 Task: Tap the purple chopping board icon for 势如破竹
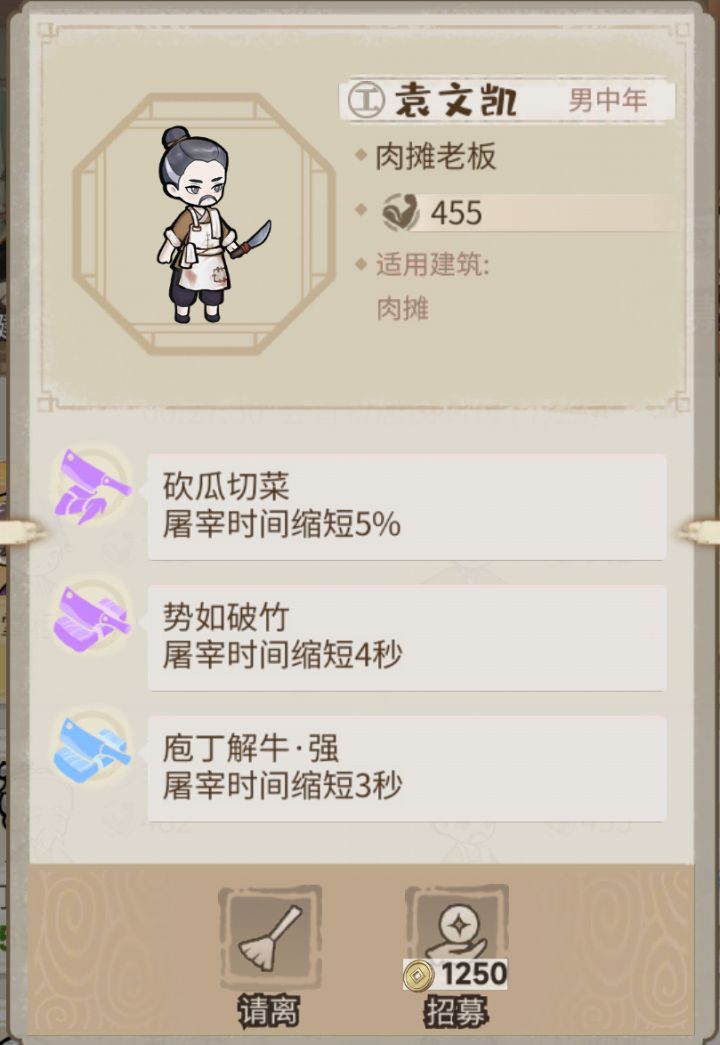[x=92, y=620]
